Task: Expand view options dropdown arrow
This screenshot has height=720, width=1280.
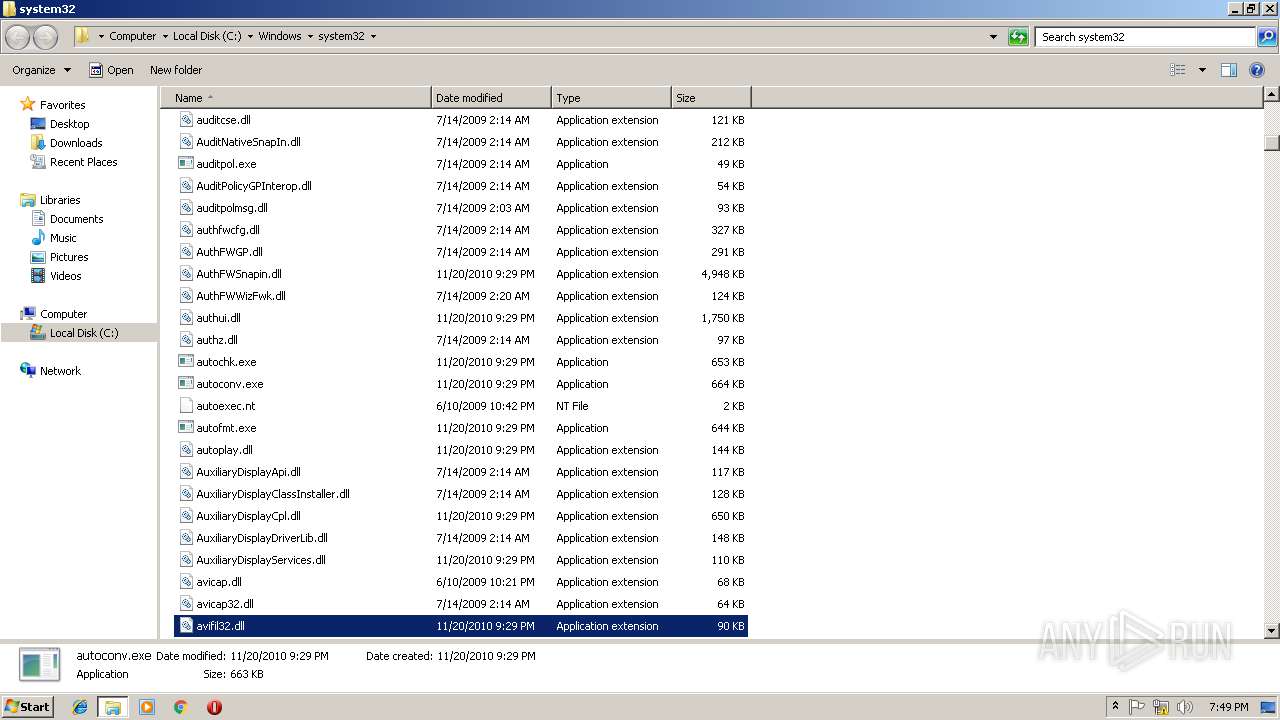Action: (1202, 70)
